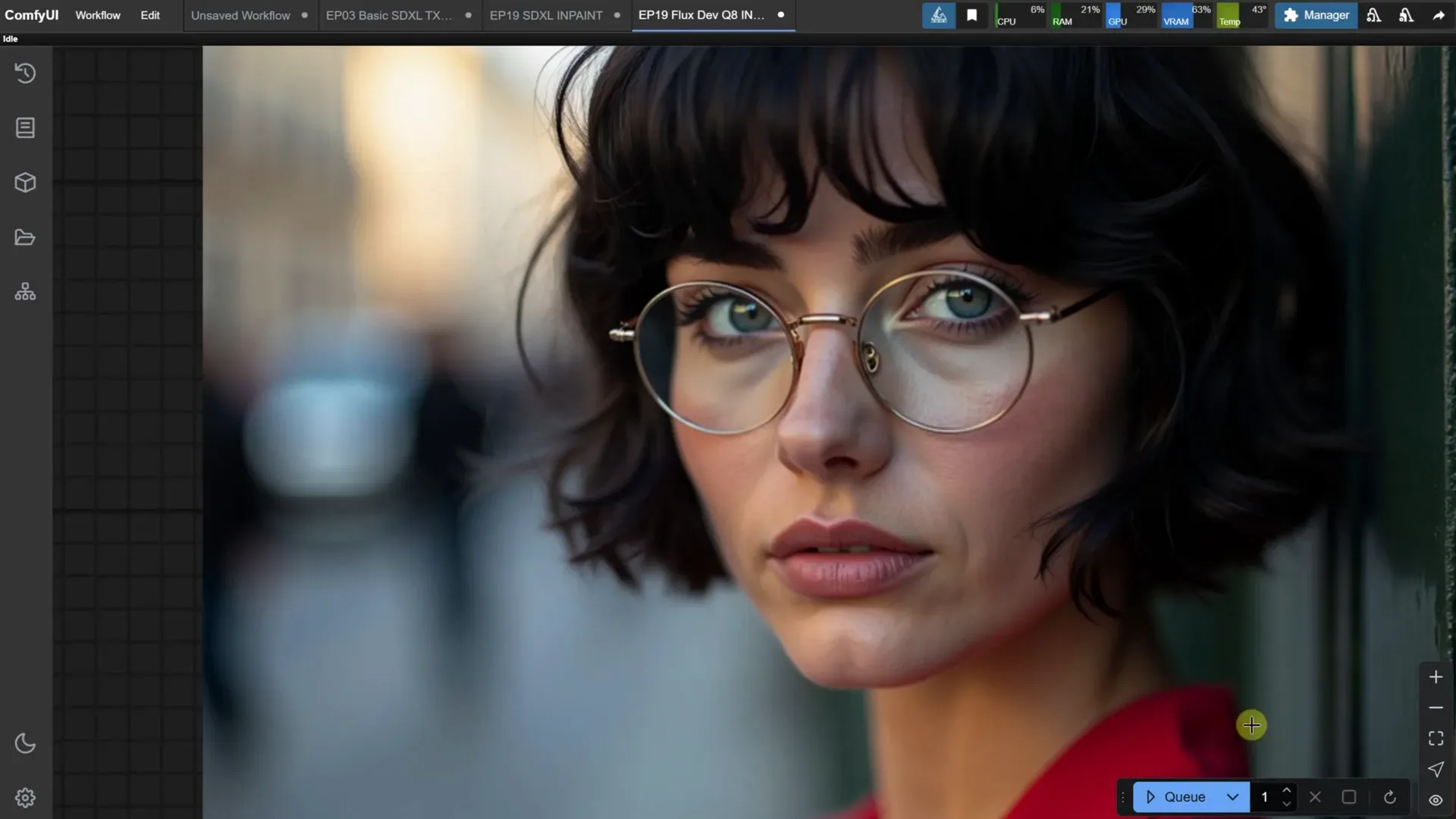Switch to the EP19 SDXL INPAINT tab
The image size is (1456, 819).
click(545, 15)
